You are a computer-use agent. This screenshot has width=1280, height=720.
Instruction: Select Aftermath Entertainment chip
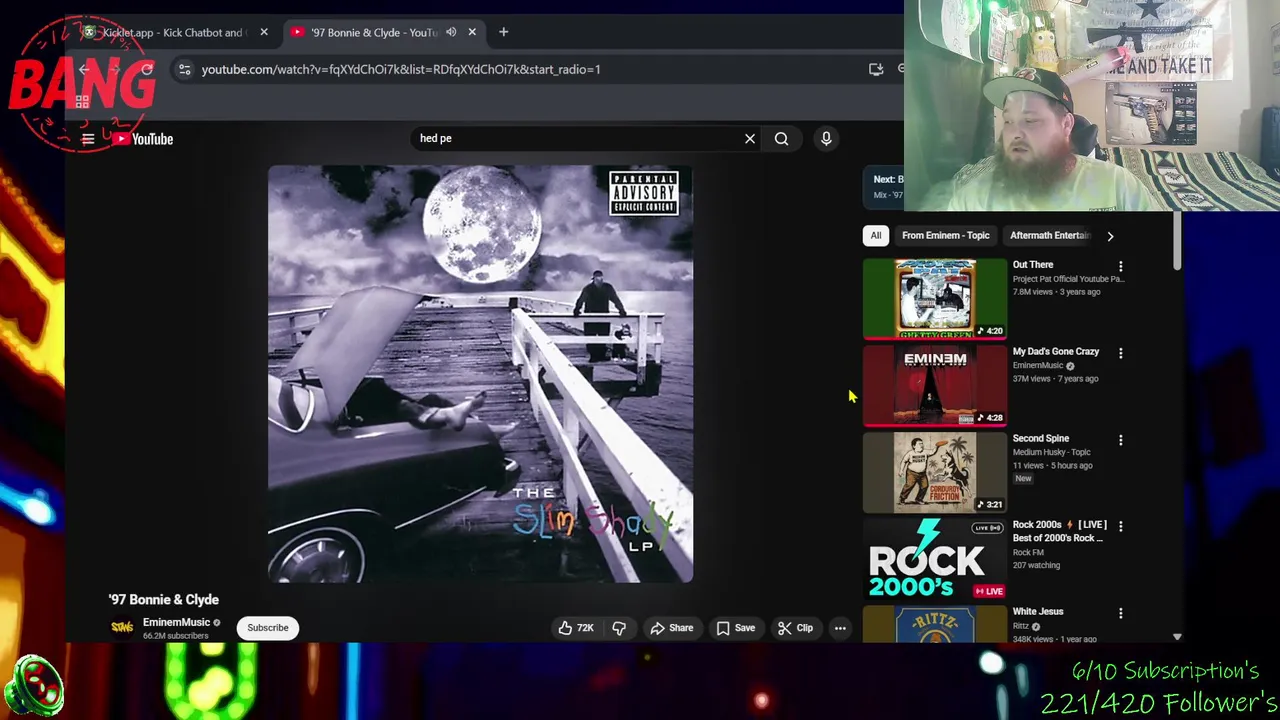click(1049, 236)
